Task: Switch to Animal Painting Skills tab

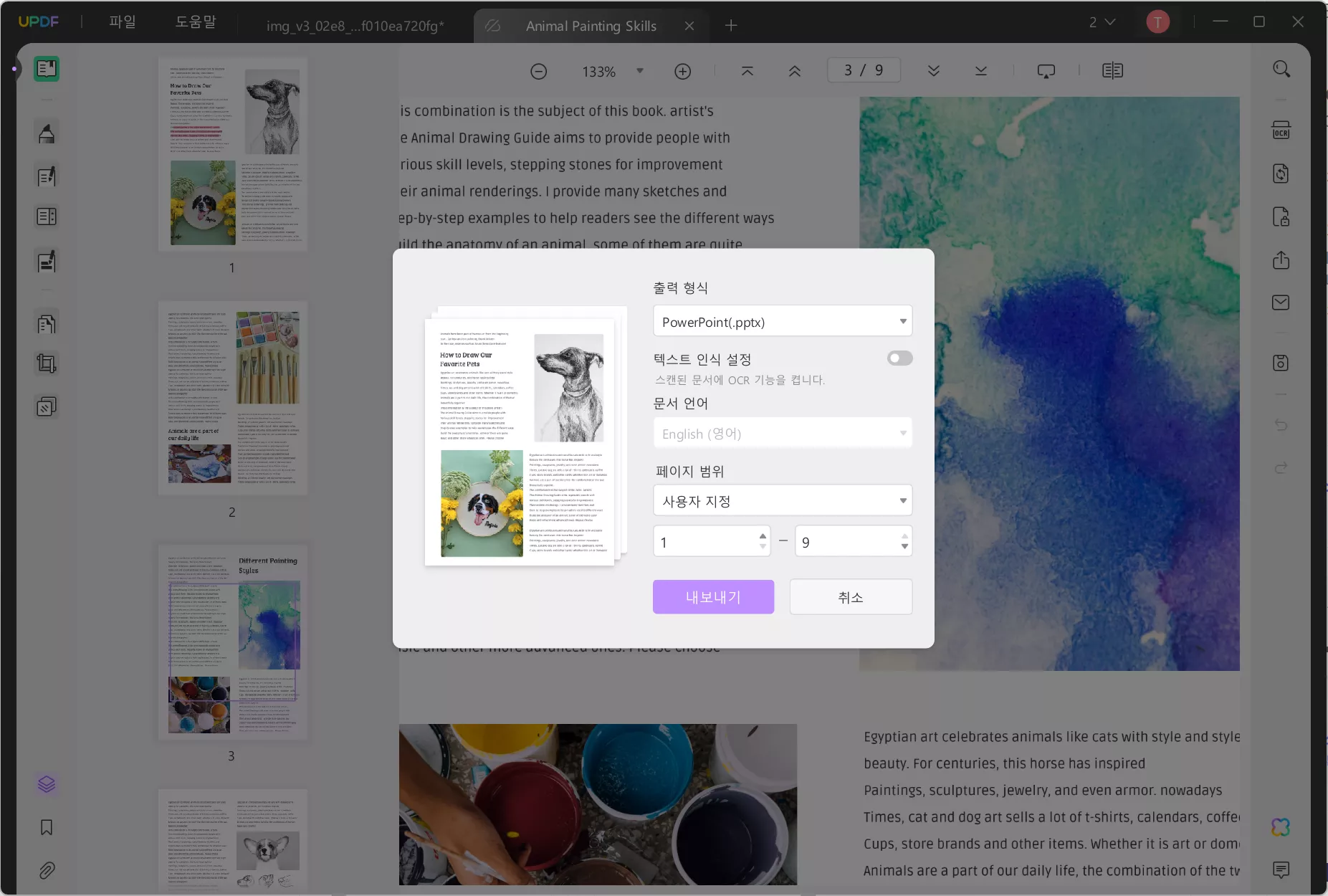Action: 591,26
